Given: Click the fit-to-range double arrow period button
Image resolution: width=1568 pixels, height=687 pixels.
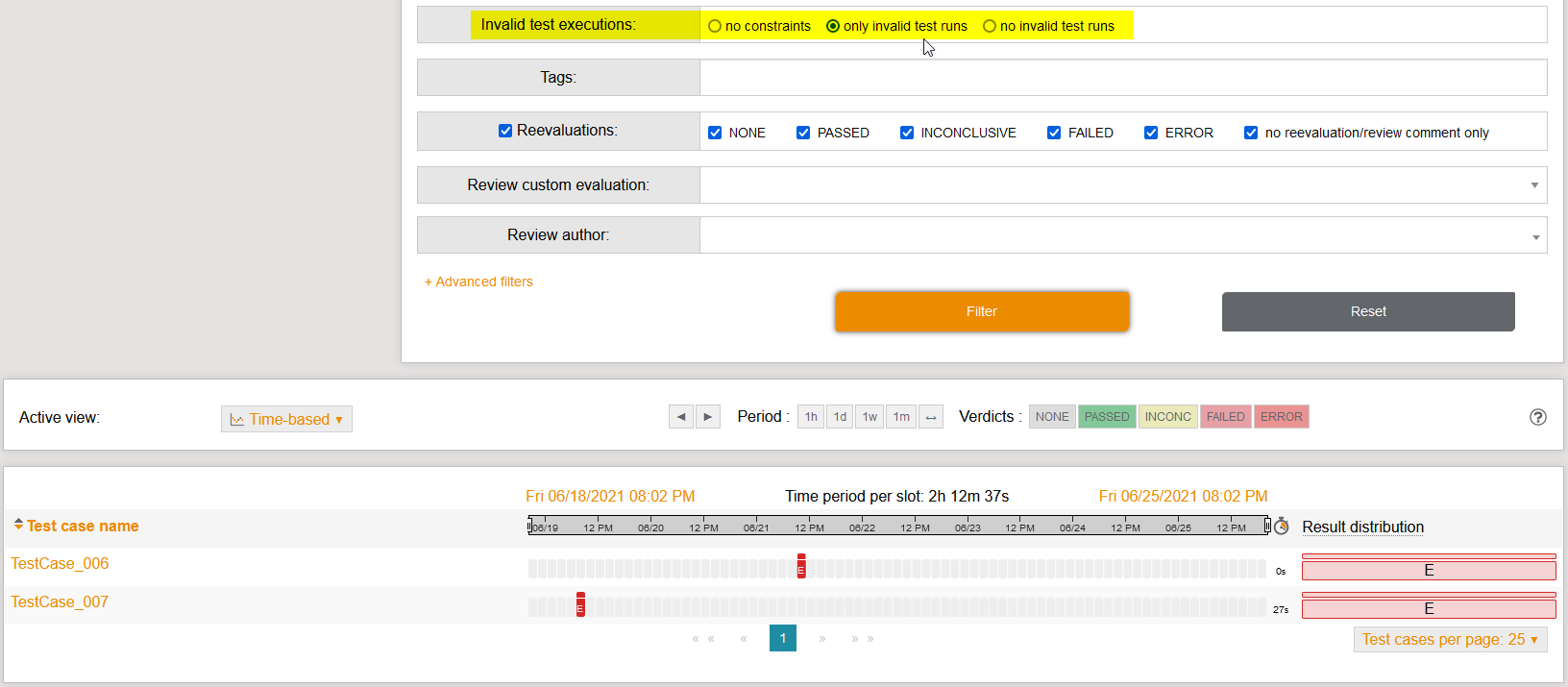Looking at the screenshot, I should pyautogui.click(x=931, y=417).
